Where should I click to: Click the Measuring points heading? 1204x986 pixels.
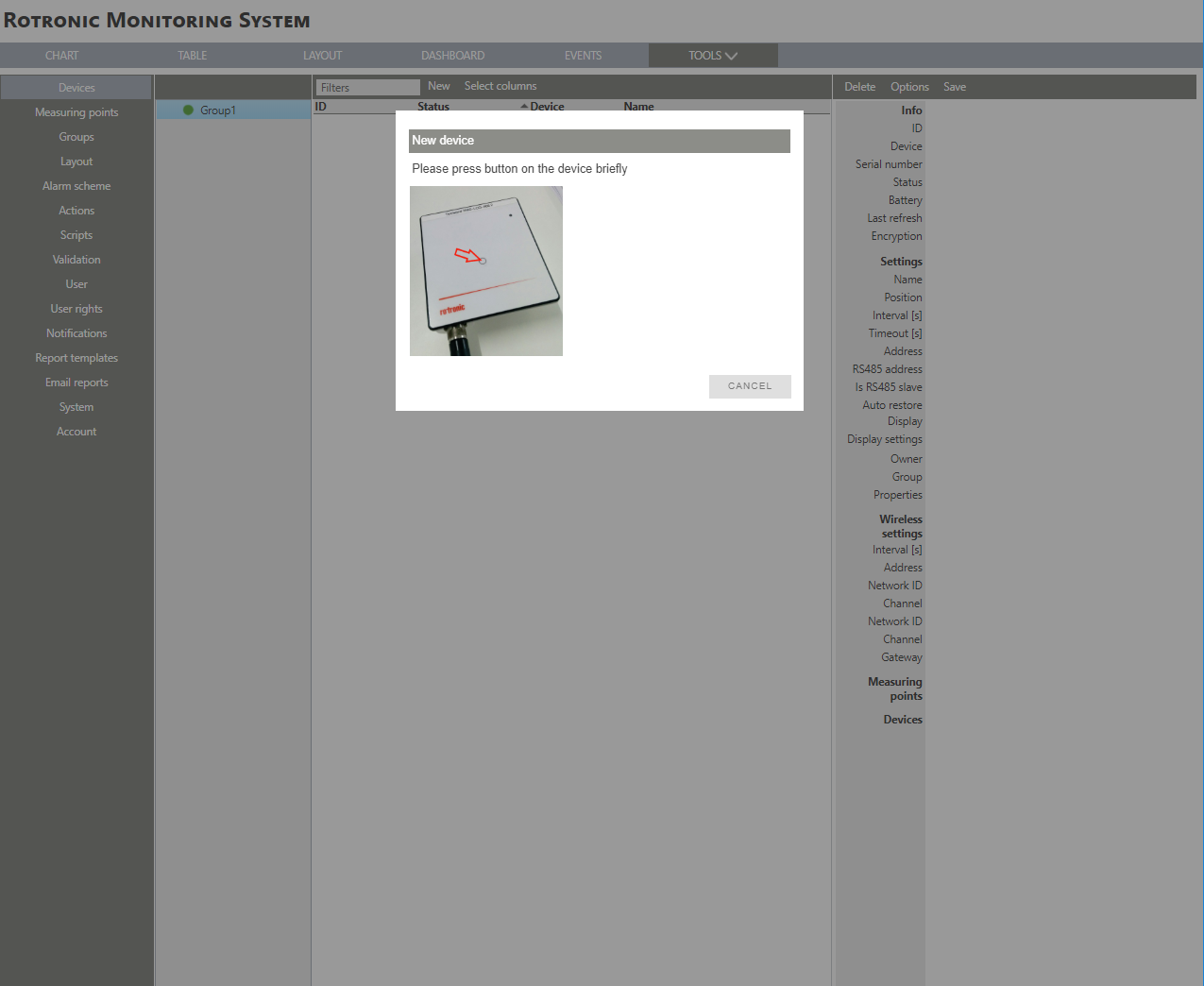[895, 688]
